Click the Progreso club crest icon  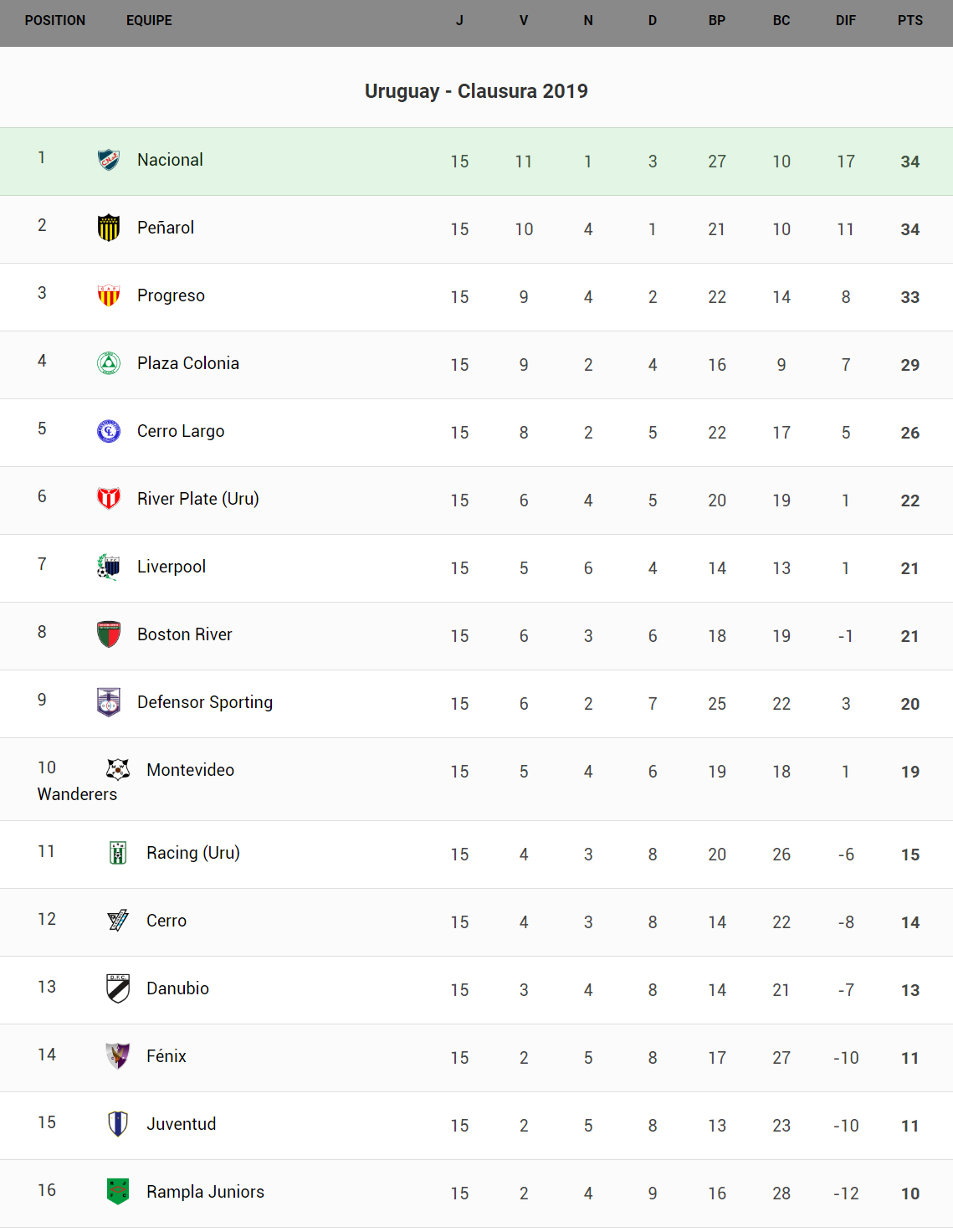pyautogui.click(x=109, y=295)
